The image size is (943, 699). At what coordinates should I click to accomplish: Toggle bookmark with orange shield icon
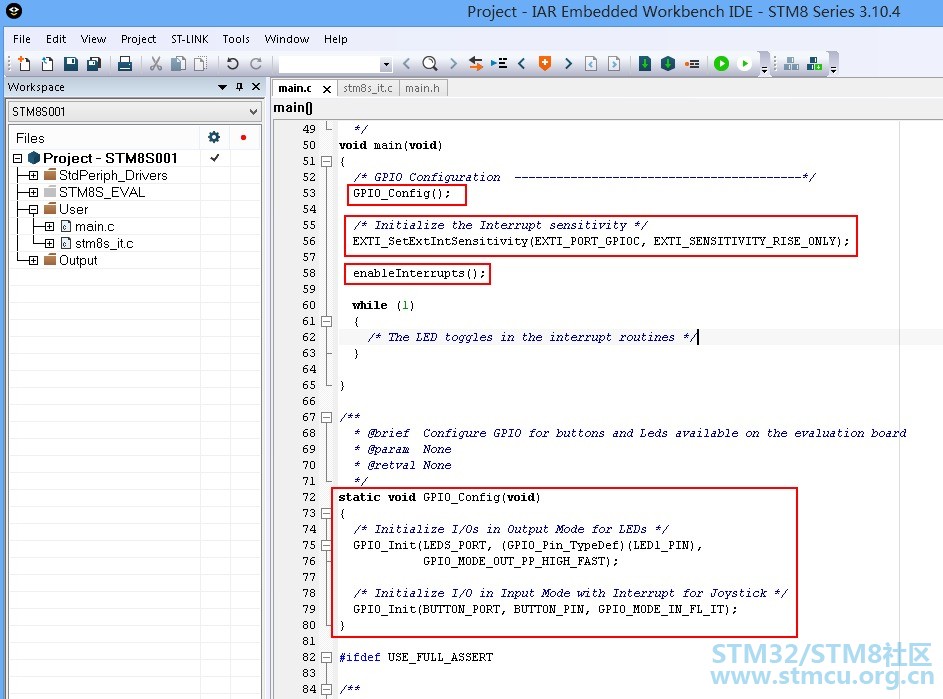545,63
